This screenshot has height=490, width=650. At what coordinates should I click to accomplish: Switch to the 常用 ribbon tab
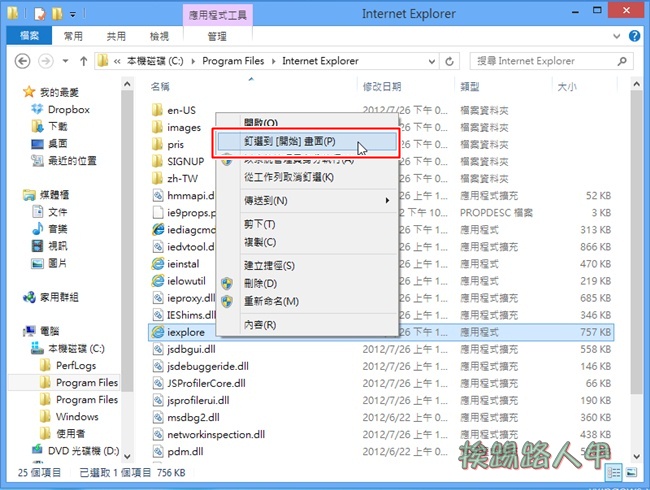73,36
